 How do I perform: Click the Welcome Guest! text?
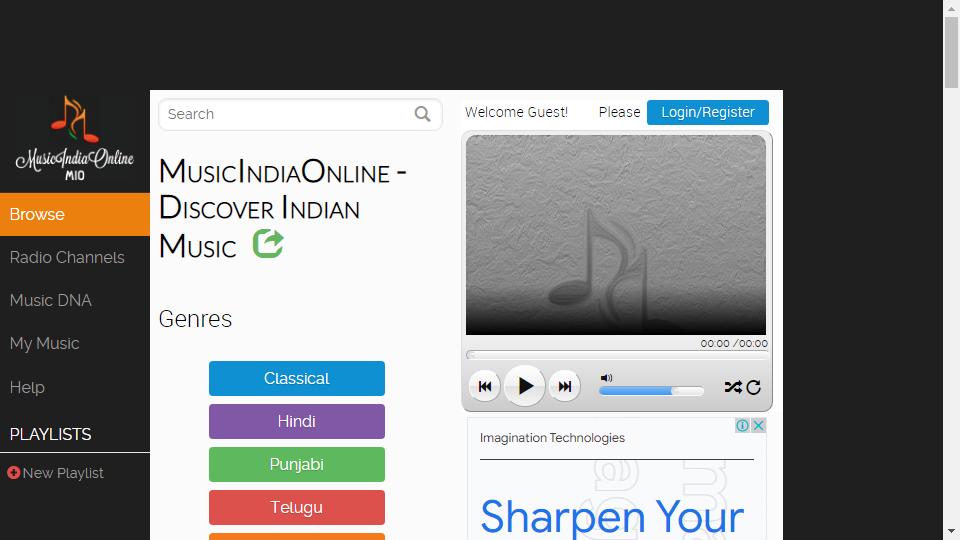[x=516, y=112]
